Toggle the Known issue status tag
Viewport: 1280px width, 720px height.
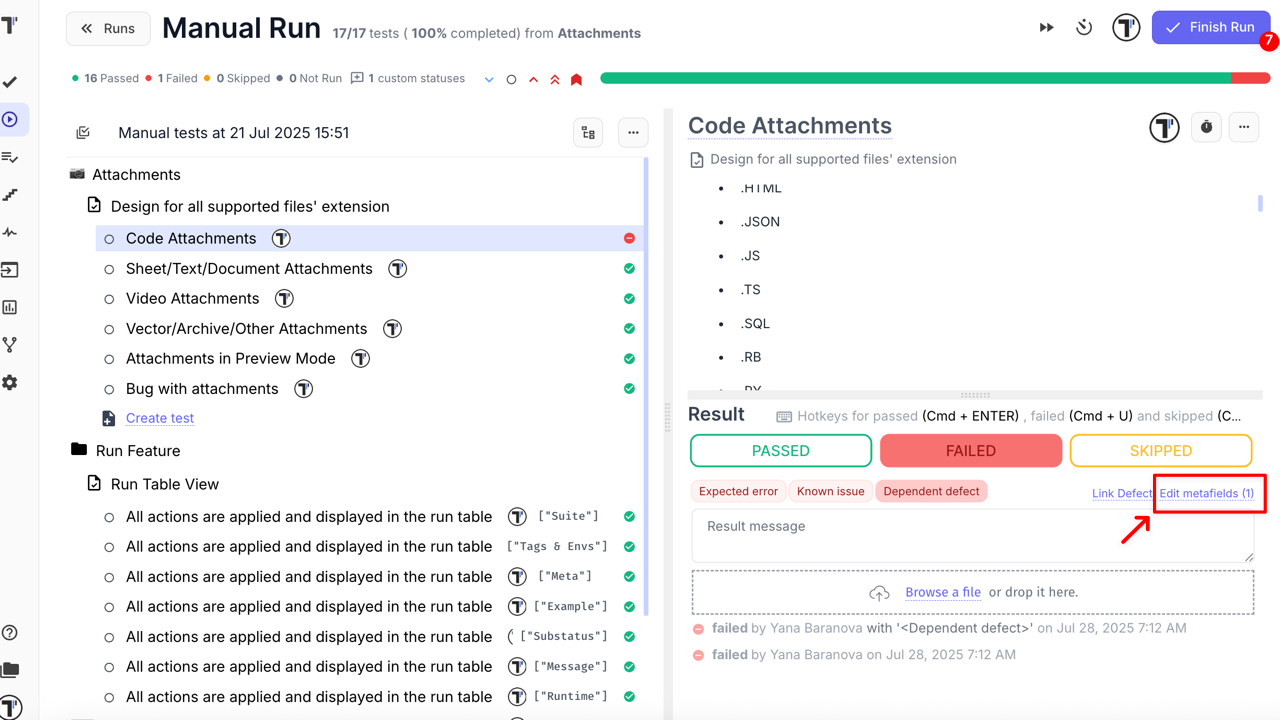[x=830, y=491]
